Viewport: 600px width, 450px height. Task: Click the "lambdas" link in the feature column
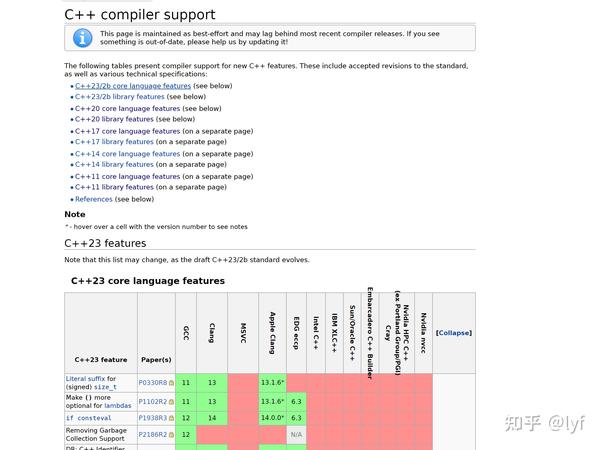coord(116,405)
